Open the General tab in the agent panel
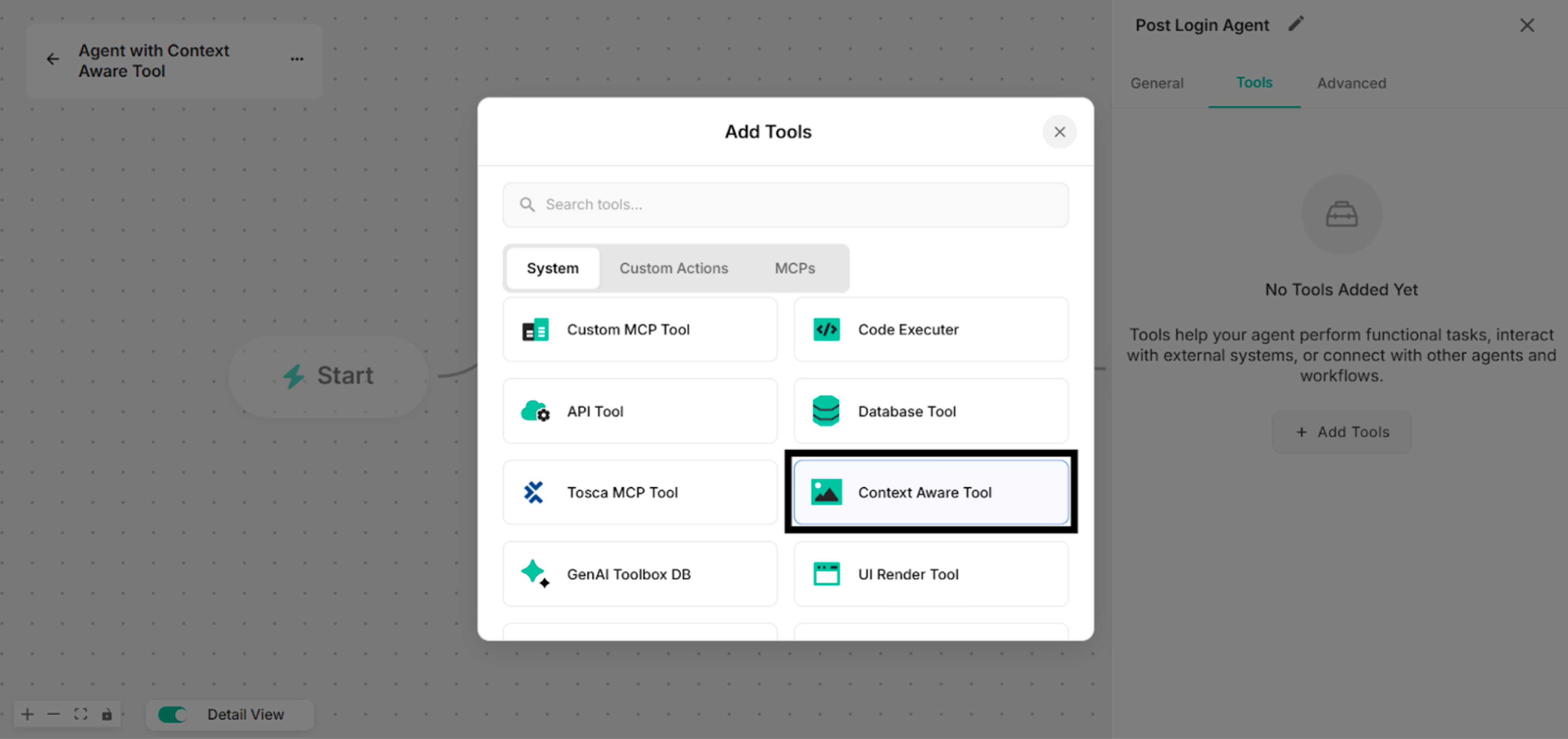 coord(1157,83)
